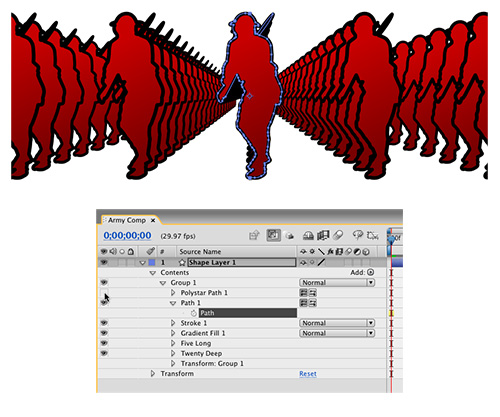Open Group 1 blend mode Normal dropdown
500x417 pixels.
(337, 283)
